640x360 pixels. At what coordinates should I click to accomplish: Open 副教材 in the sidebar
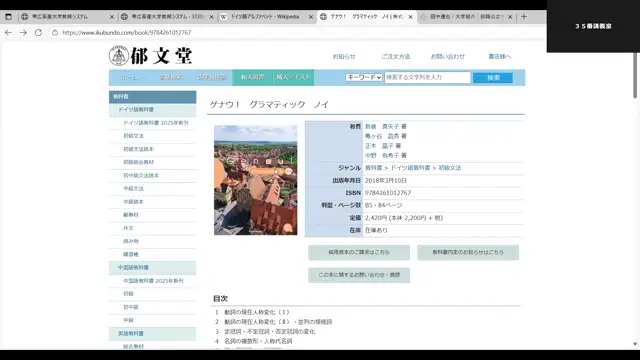(131, 215)
